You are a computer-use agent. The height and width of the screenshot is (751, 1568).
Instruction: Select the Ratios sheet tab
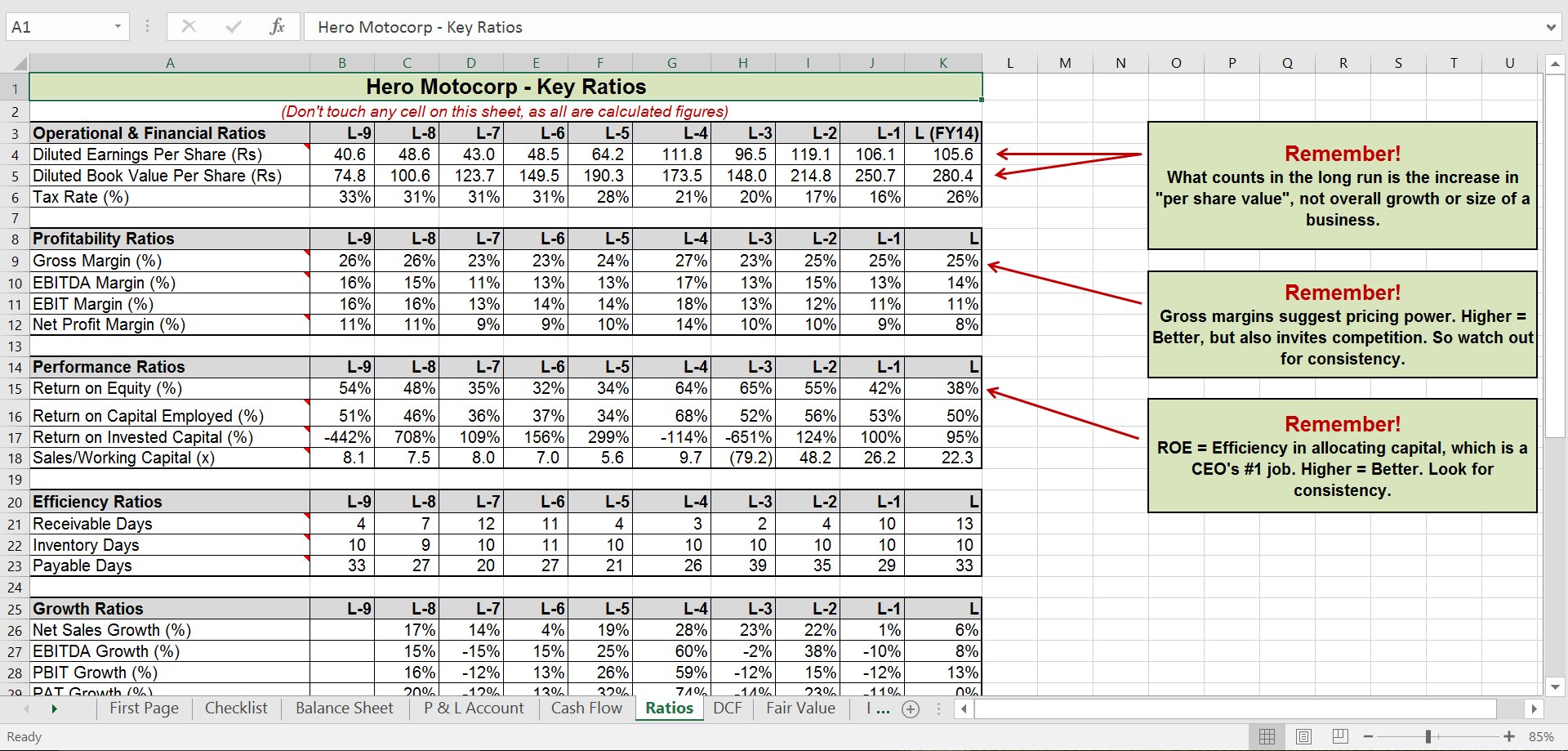669,709
